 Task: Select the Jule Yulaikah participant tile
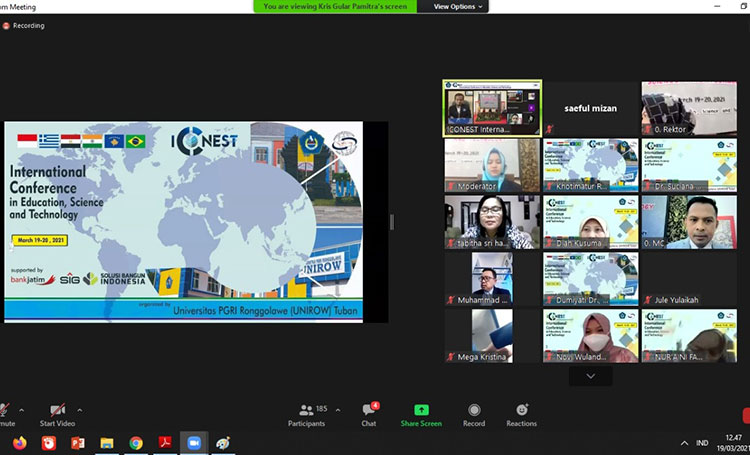pyautogui.click(x=689, y=279)
